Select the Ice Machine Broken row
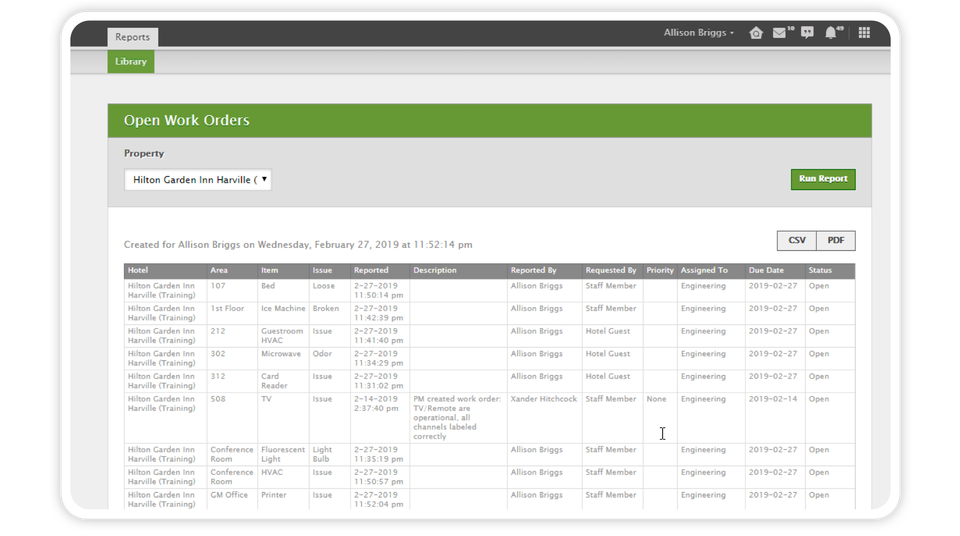Image resolution: width=960 pixels, height=536 pixels. [283, 309]
